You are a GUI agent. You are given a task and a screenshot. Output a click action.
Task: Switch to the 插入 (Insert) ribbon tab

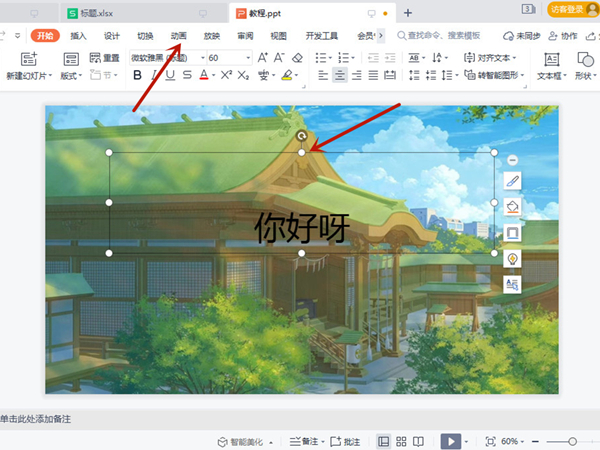[x=78, y=35]
